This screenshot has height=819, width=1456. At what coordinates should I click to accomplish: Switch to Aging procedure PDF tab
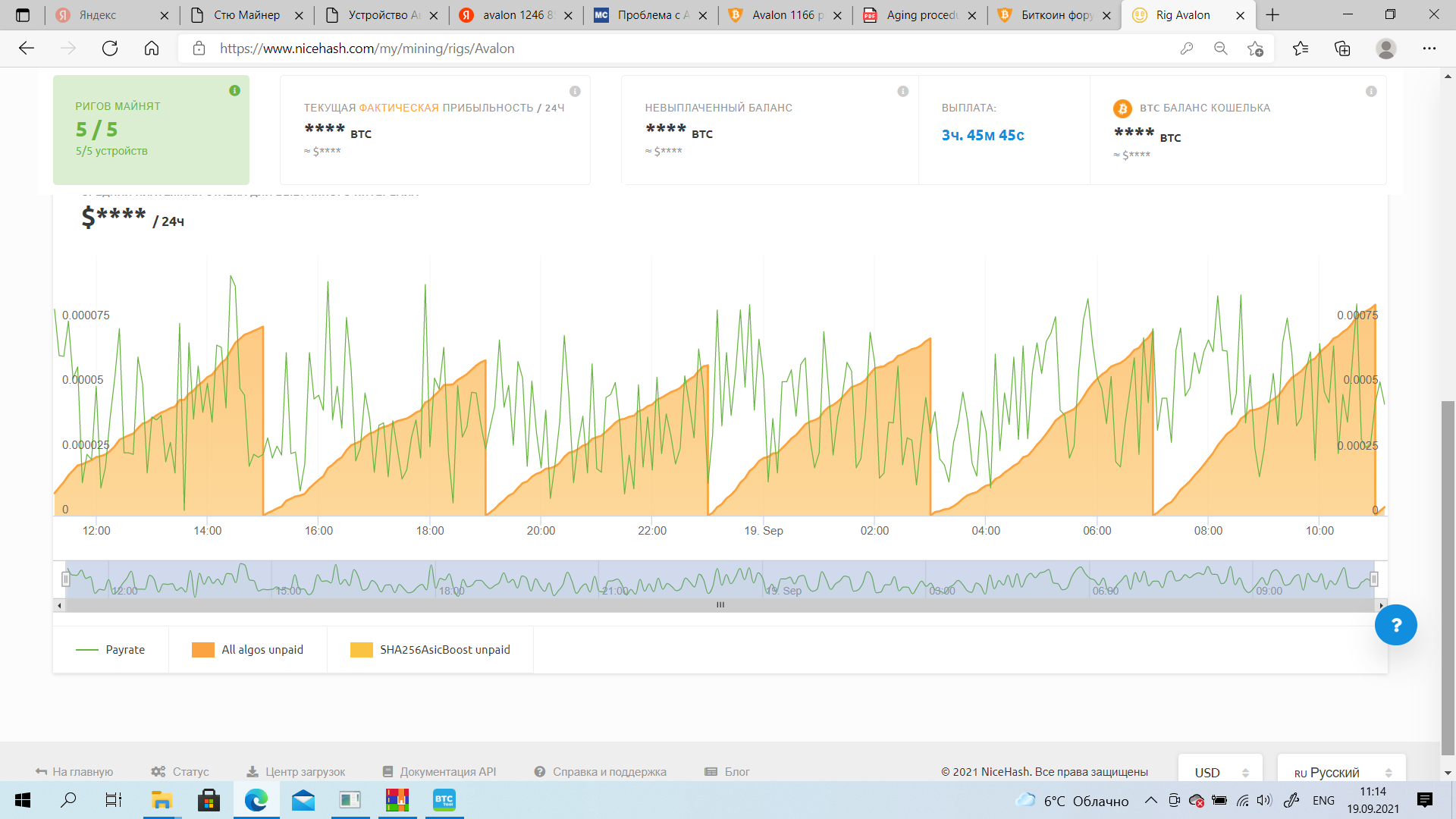point(921,15)
